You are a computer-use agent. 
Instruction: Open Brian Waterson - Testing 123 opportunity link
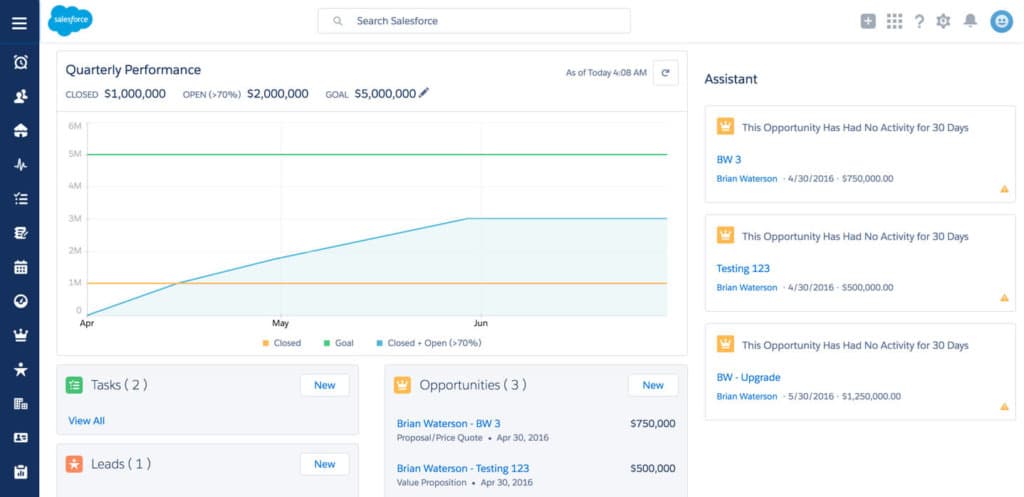click(x=463, y=468)
